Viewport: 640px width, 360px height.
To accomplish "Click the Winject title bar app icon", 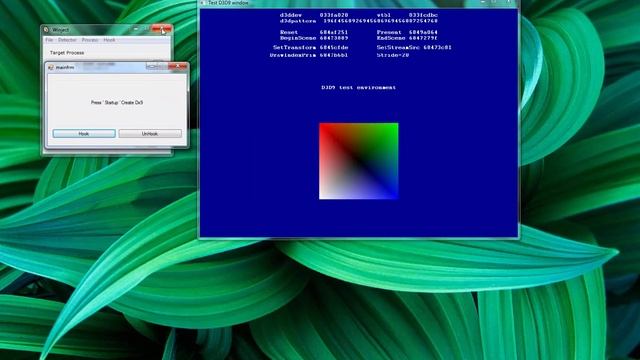I will [46, 30].
